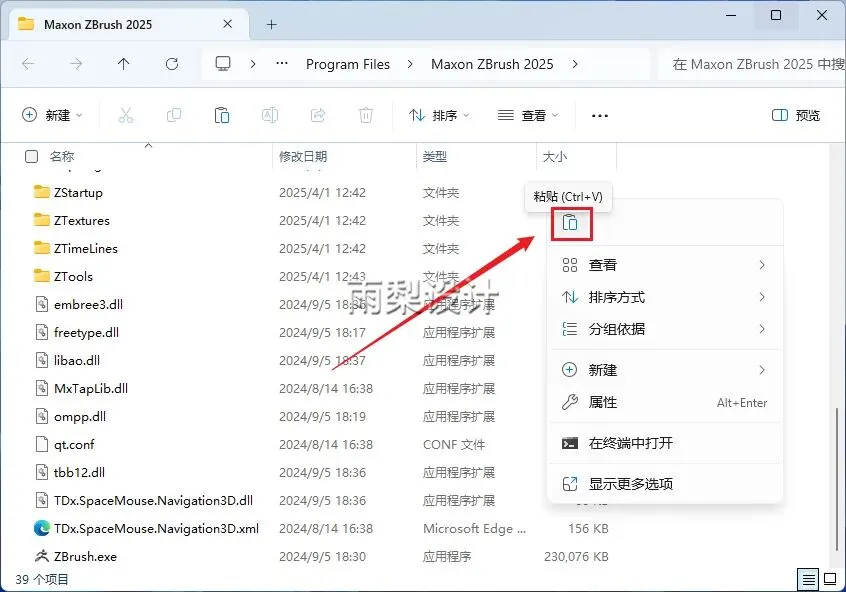The height and width of the screenshot is (592, 846).
Task: Open the 查看 view dropdown in the toolbar
Action: (x=528, y=115)
